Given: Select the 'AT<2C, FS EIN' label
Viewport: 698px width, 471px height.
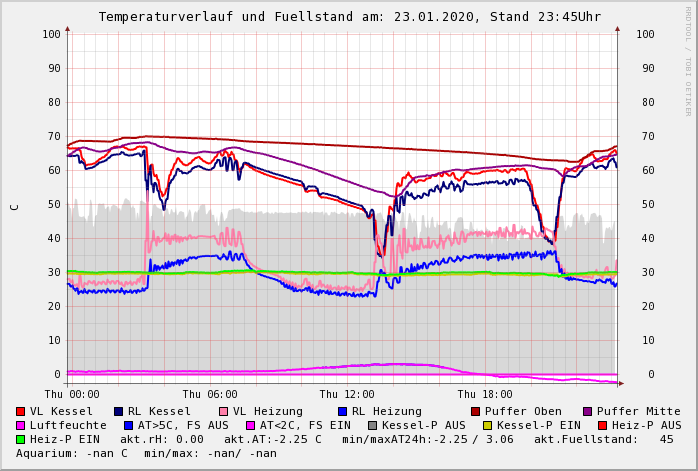Looking at the screenshot, I should tap(305, 426).
